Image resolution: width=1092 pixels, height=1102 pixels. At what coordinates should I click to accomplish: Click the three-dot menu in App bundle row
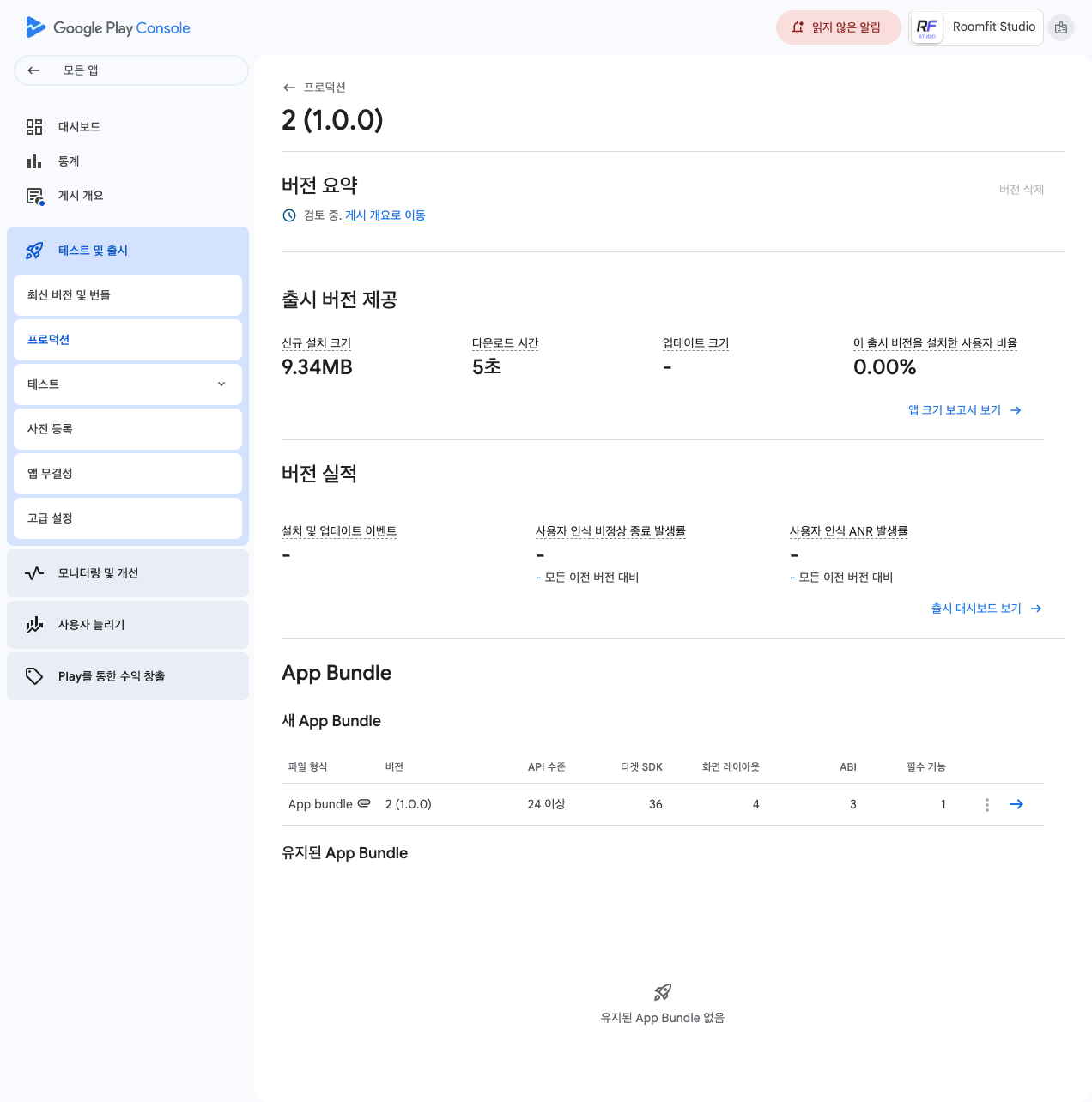pos(987,804)
